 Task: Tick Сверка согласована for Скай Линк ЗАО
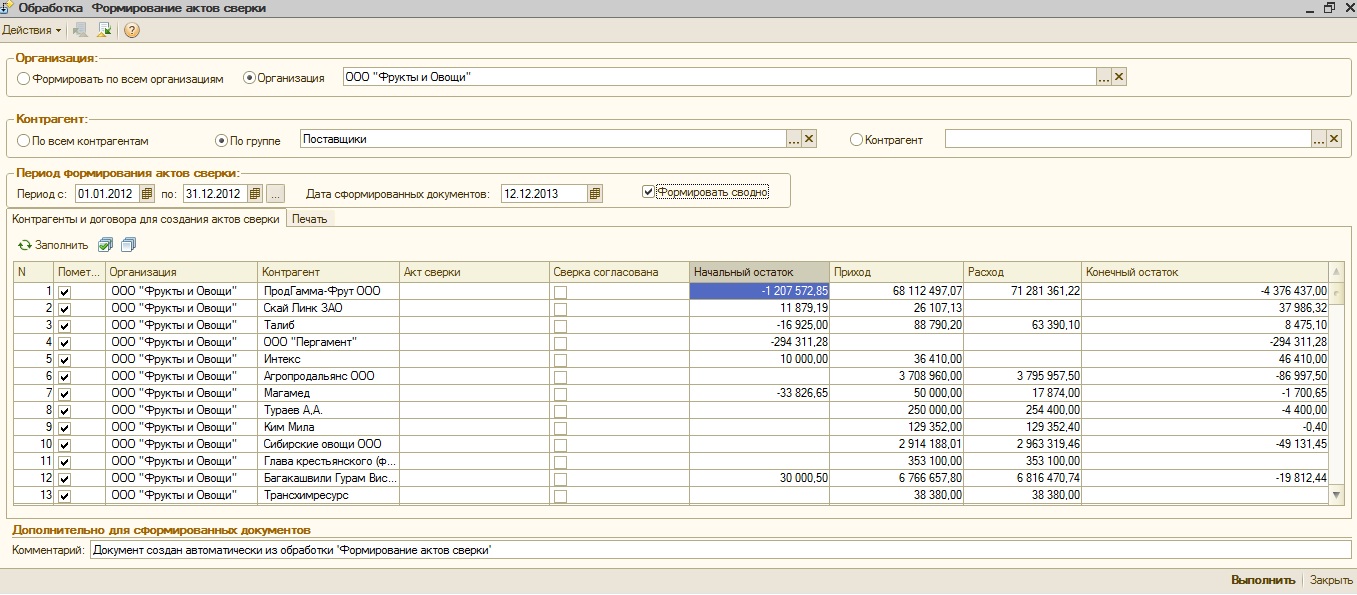point(560,309)
